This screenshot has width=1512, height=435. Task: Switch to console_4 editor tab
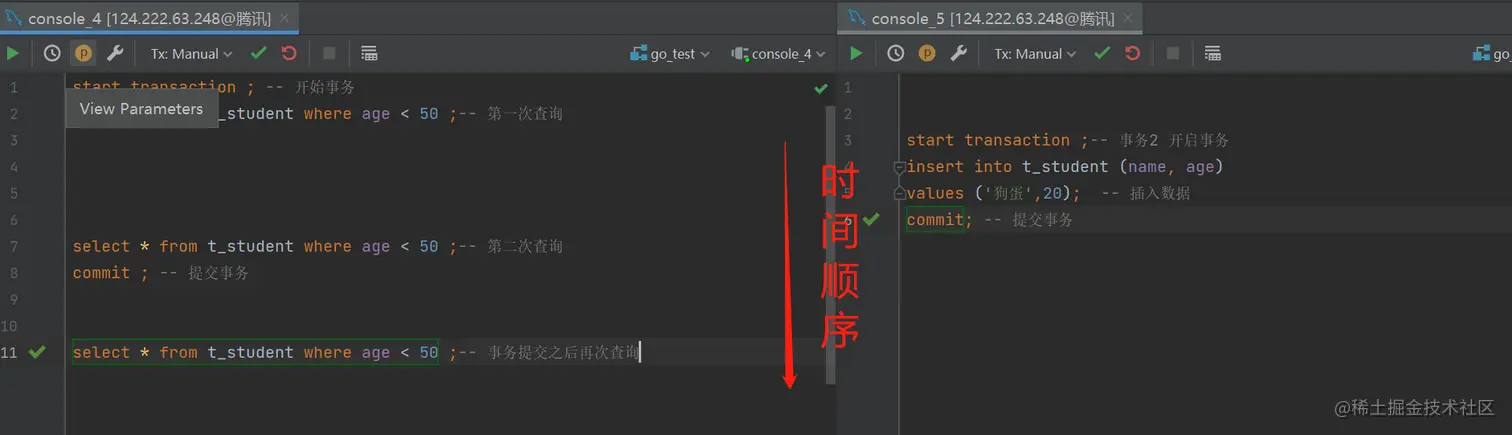[x=148, y=18]
